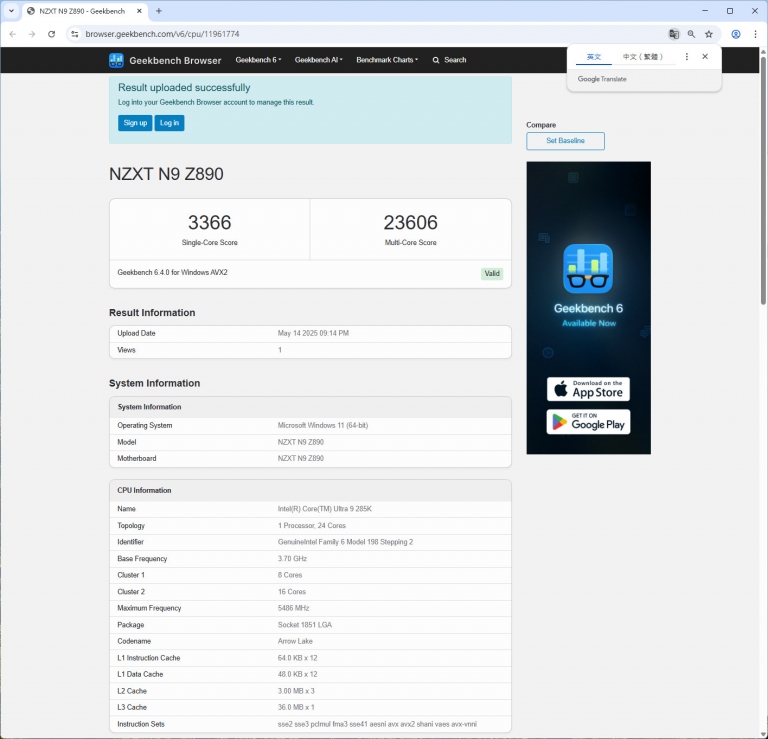The width and height of the screenshot is (768, 739).
Task: Expand the Geekbench 6 dropdown menu
Action: pyautogui.click(x=258, y=60)
